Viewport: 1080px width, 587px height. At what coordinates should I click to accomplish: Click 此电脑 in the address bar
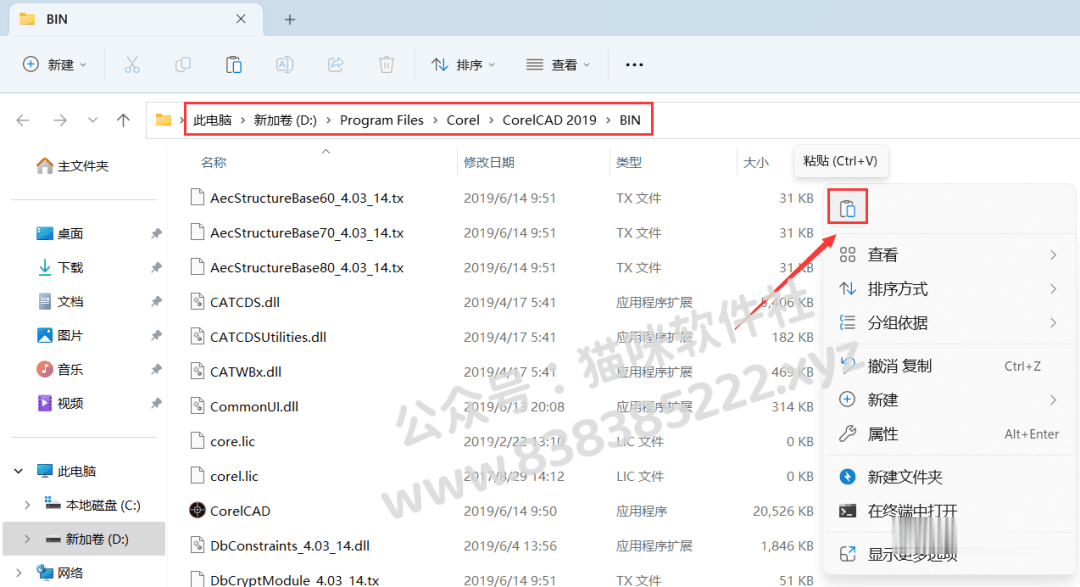[213, 121]
